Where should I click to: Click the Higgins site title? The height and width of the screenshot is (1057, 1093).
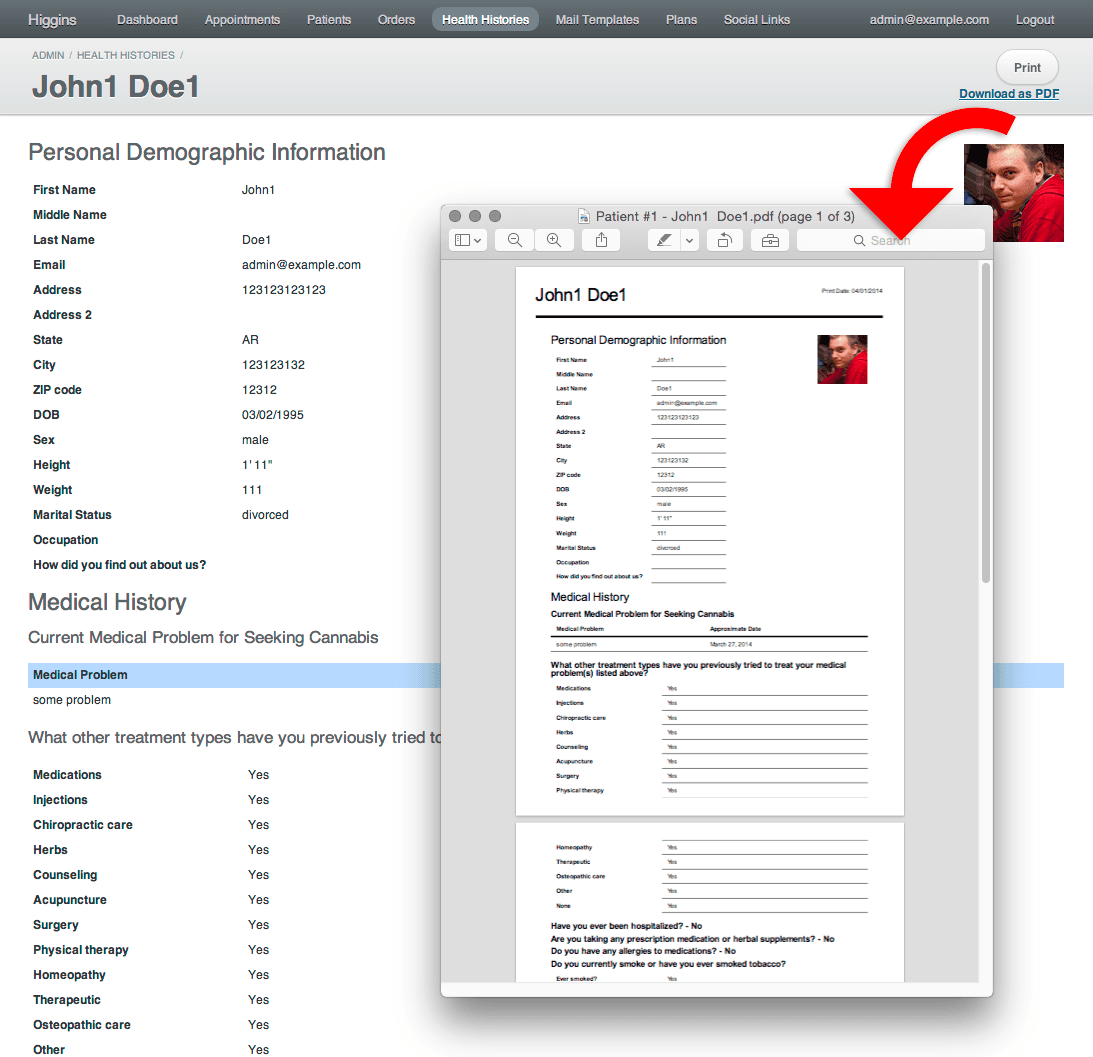point(52,20)
